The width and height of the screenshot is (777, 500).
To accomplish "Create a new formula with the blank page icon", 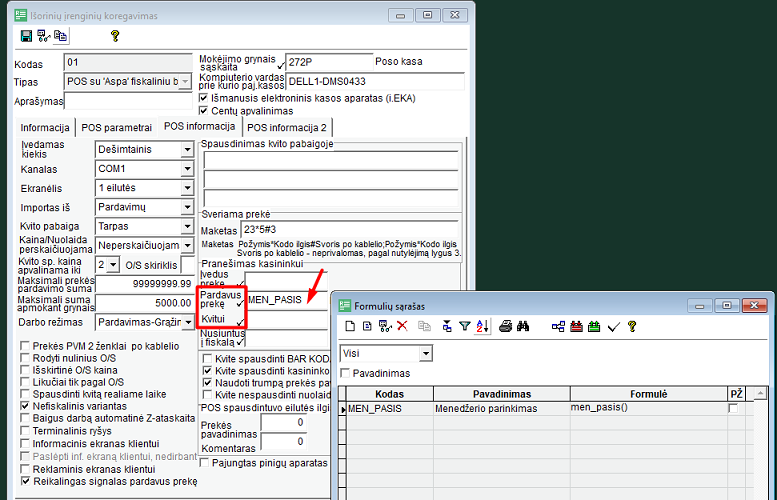I will pyautogui.click(x=350, y=326).
